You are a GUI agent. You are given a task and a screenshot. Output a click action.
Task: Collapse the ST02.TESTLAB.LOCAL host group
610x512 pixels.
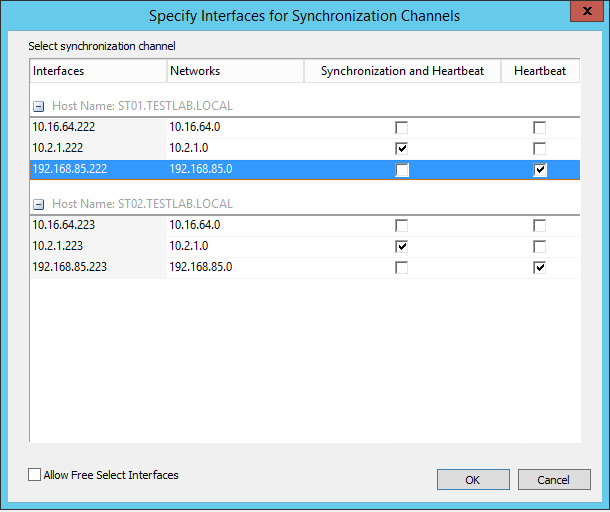(x=38, y=203)
